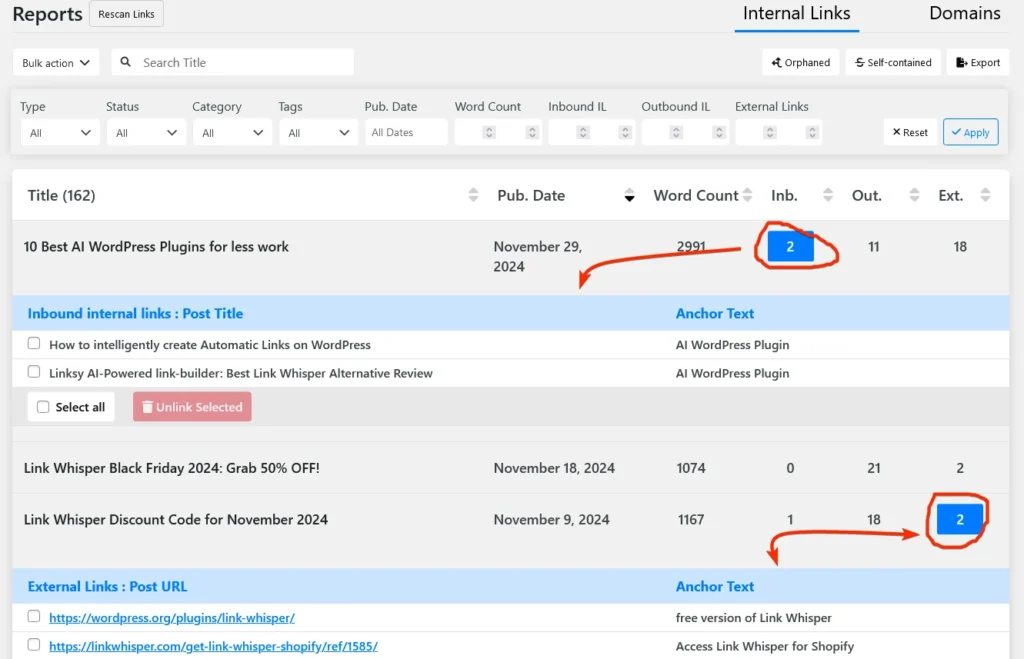This screenshot has height=659, width=1024.
Task: Show Self-contained posts
Action: [893, 63]
